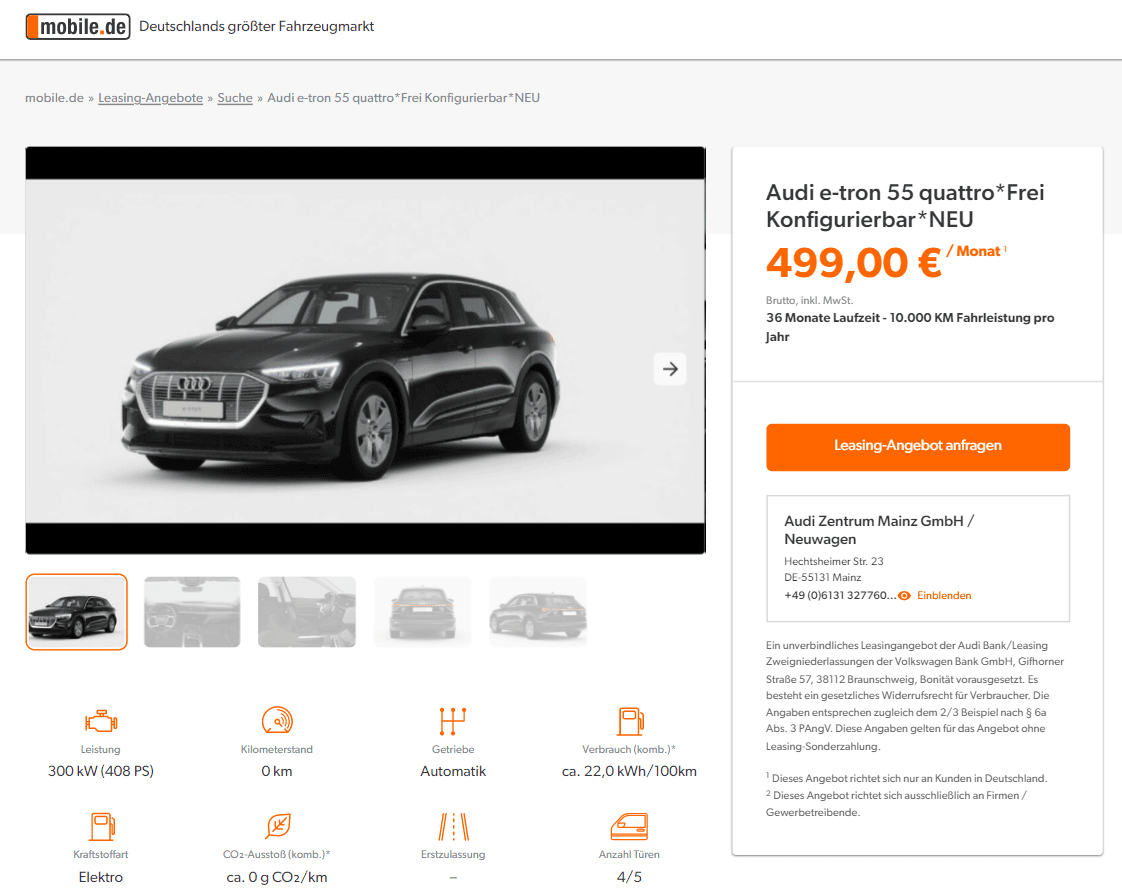Screen dimensions: 1122x893
Task: Click the Getriebe gearshift icon
Action: (453, 721)
